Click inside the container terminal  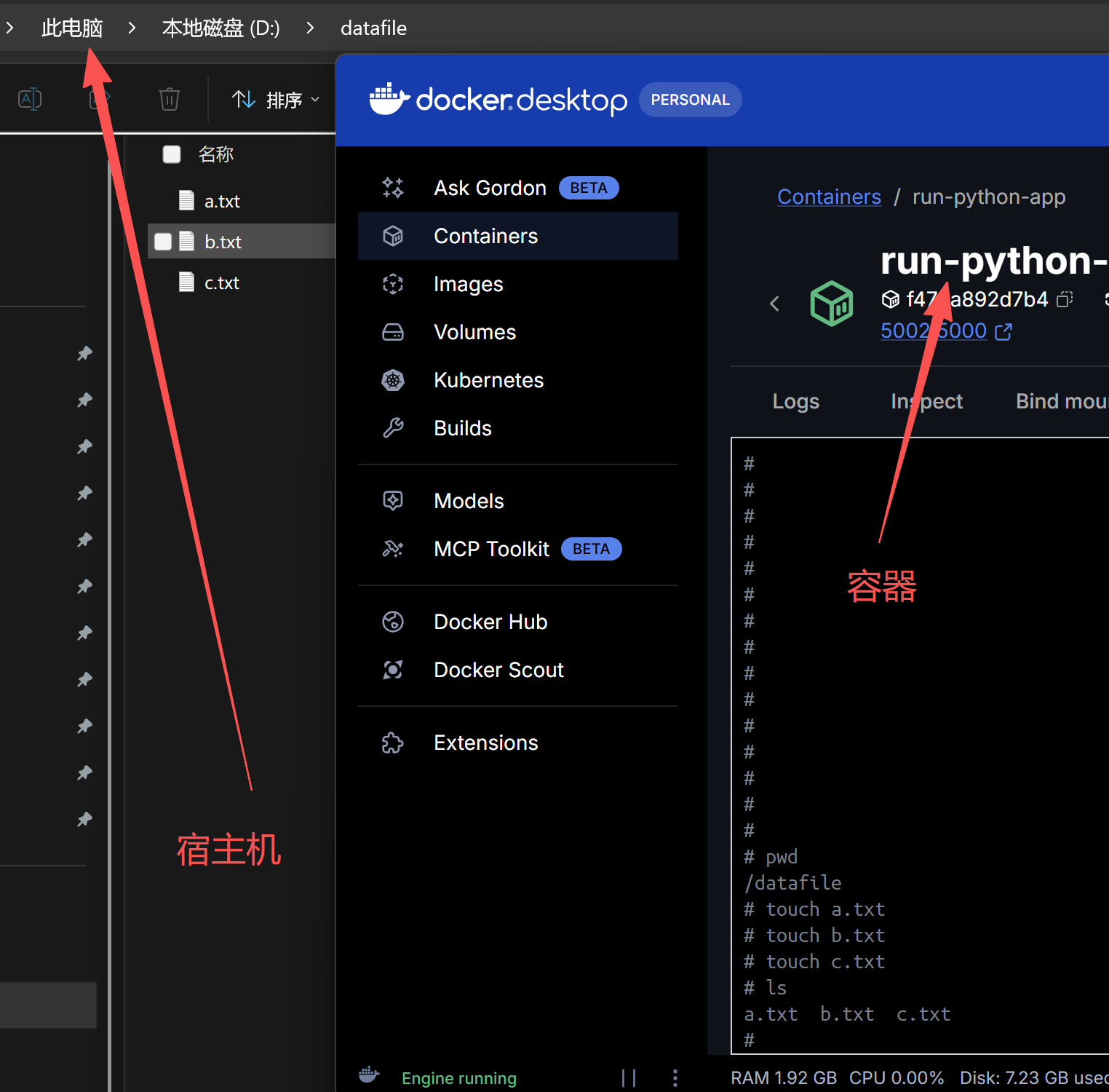pyautogui.click(x=920, y=745)
